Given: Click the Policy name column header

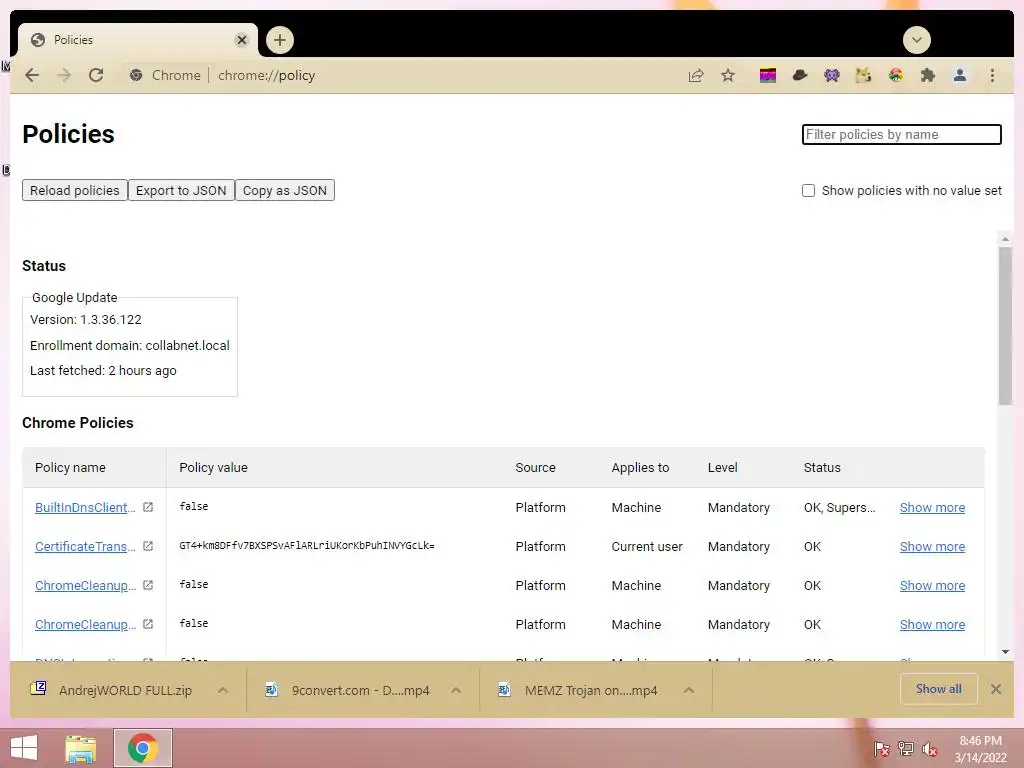Looking at the screenshot, I should tap(70, 468).
